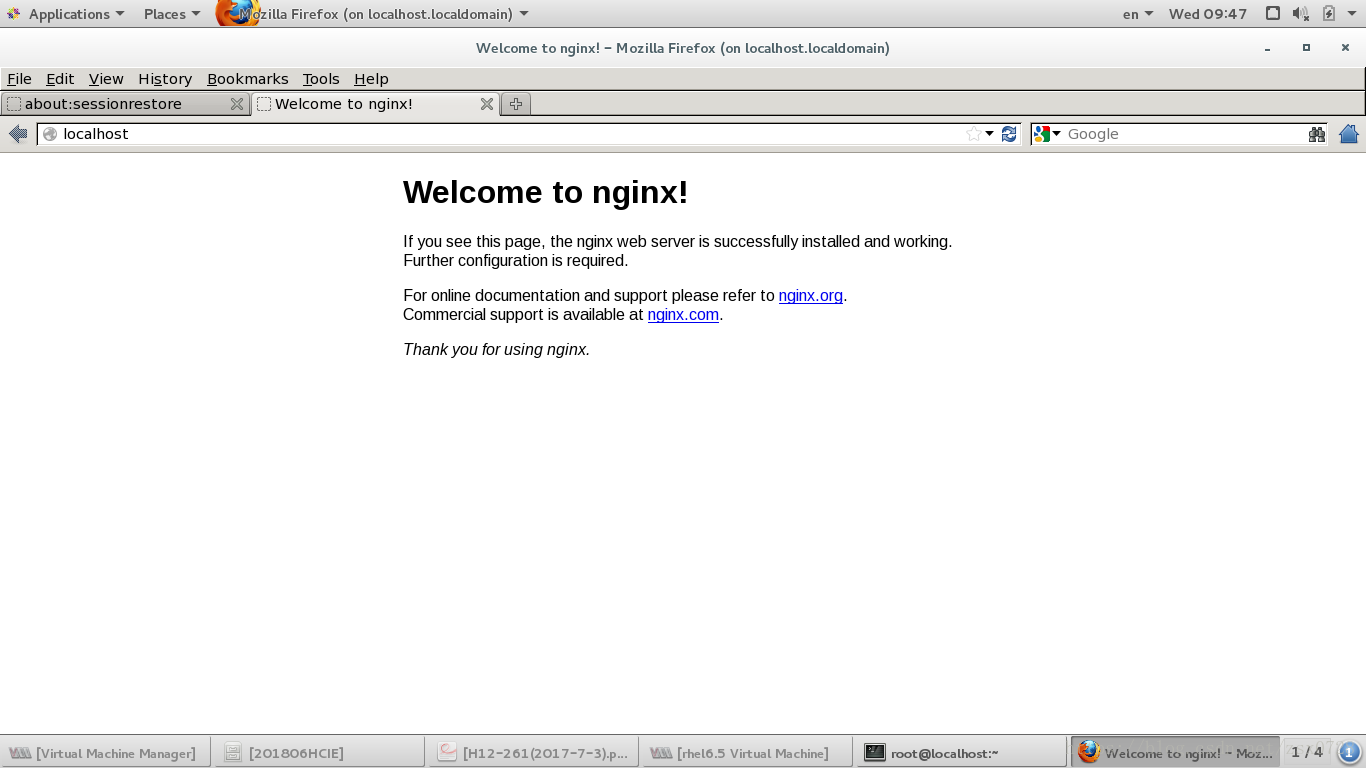The height and width of the screenshot is (768, 1366).
Task: Open the Bookmarks menu
Action: click(x=247, y=79)
